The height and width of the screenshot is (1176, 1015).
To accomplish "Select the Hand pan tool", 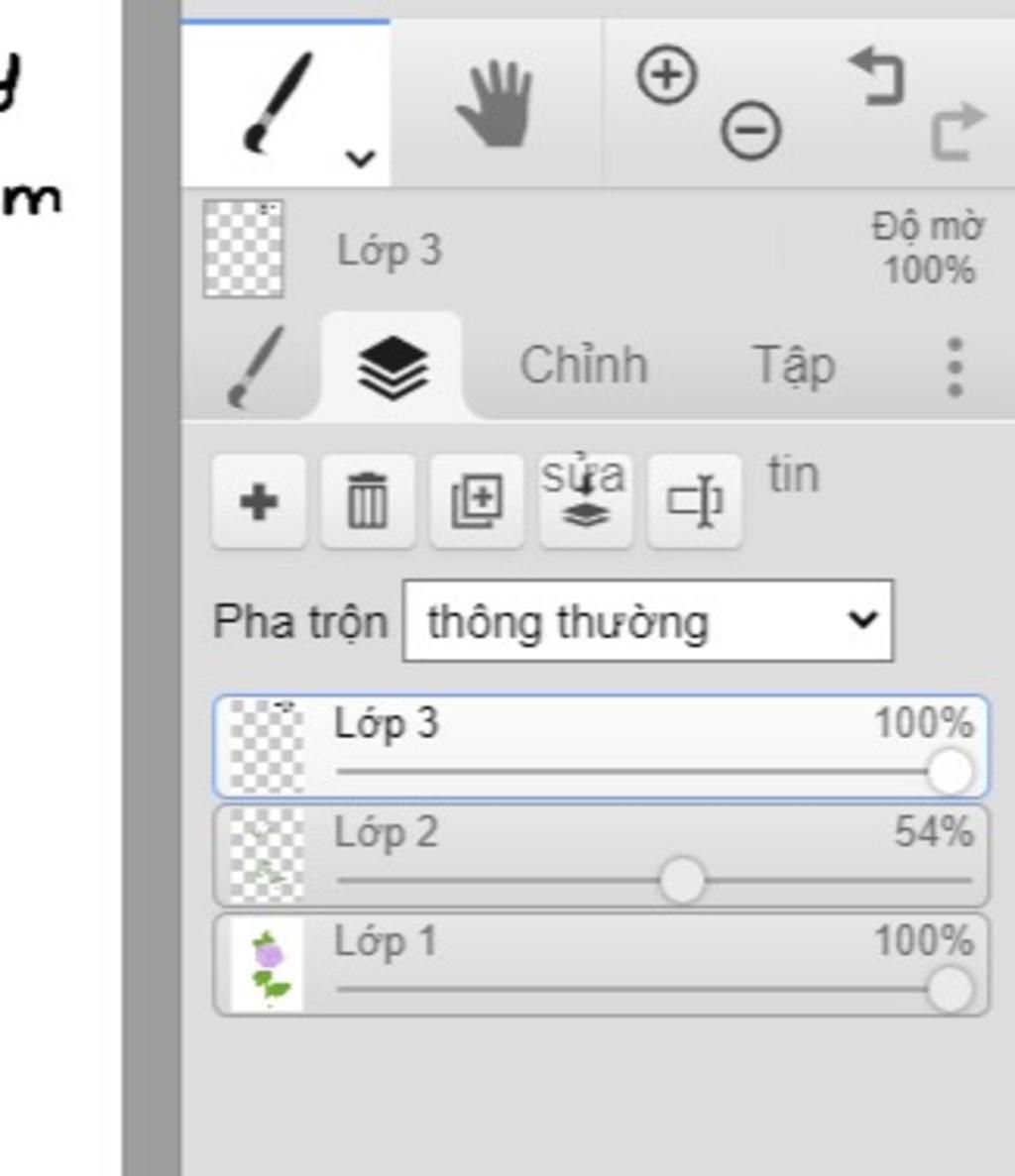I will 496,103.
